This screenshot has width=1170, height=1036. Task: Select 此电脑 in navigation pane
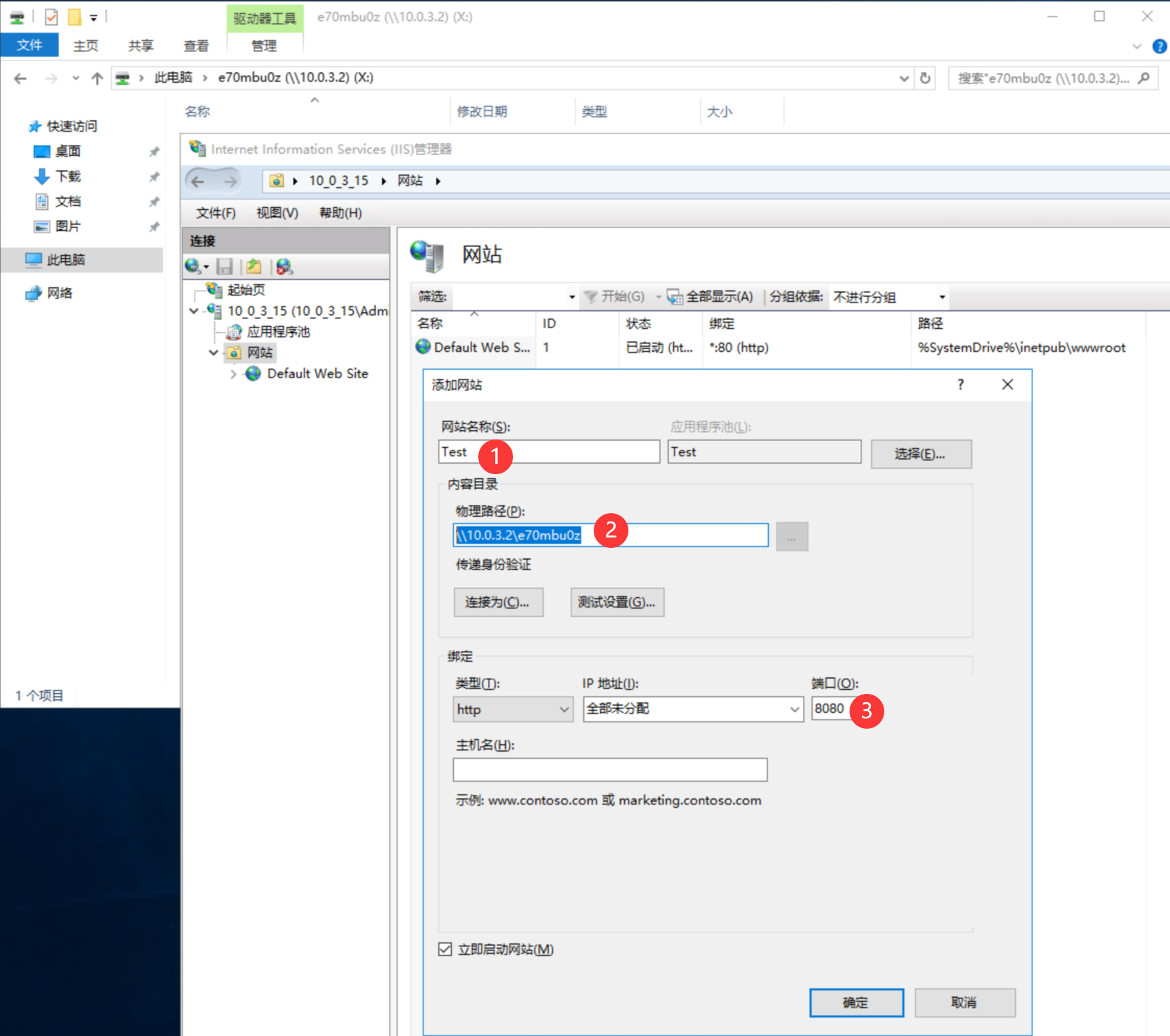click(x=66, y=260)
